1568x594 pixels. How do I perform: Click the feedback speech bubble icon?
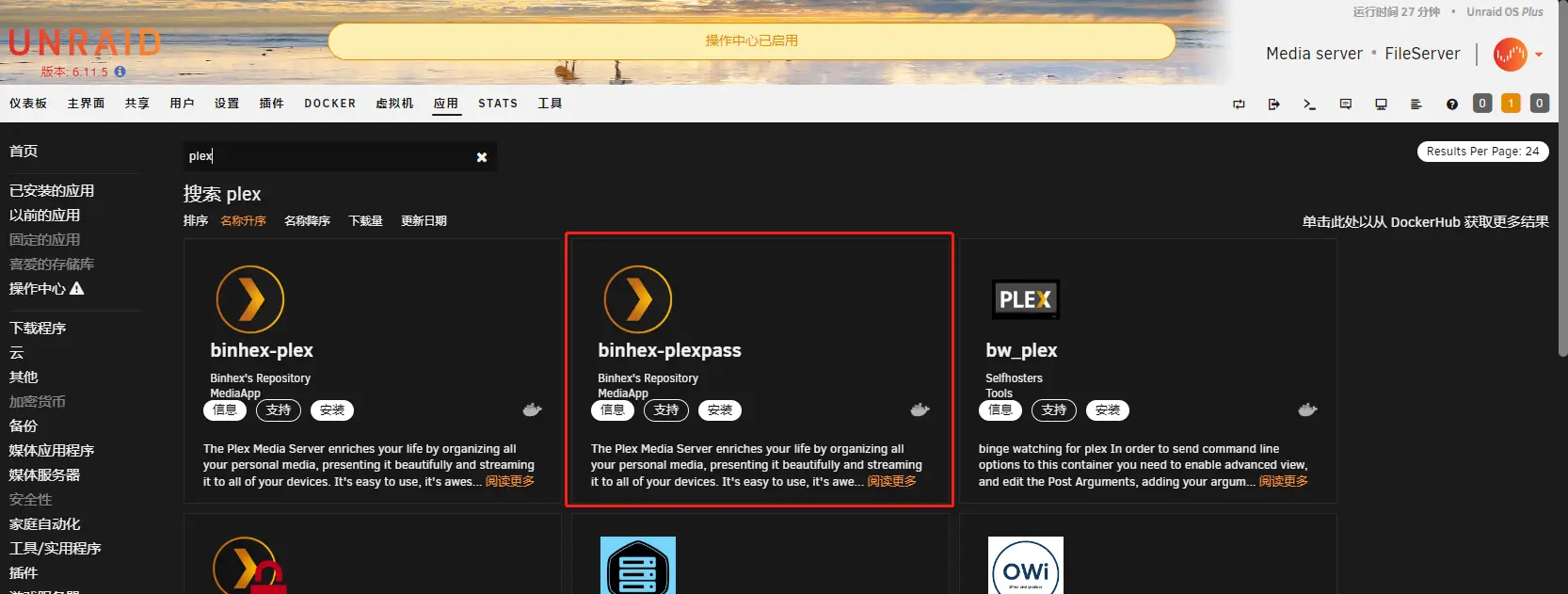[1345, 104]
